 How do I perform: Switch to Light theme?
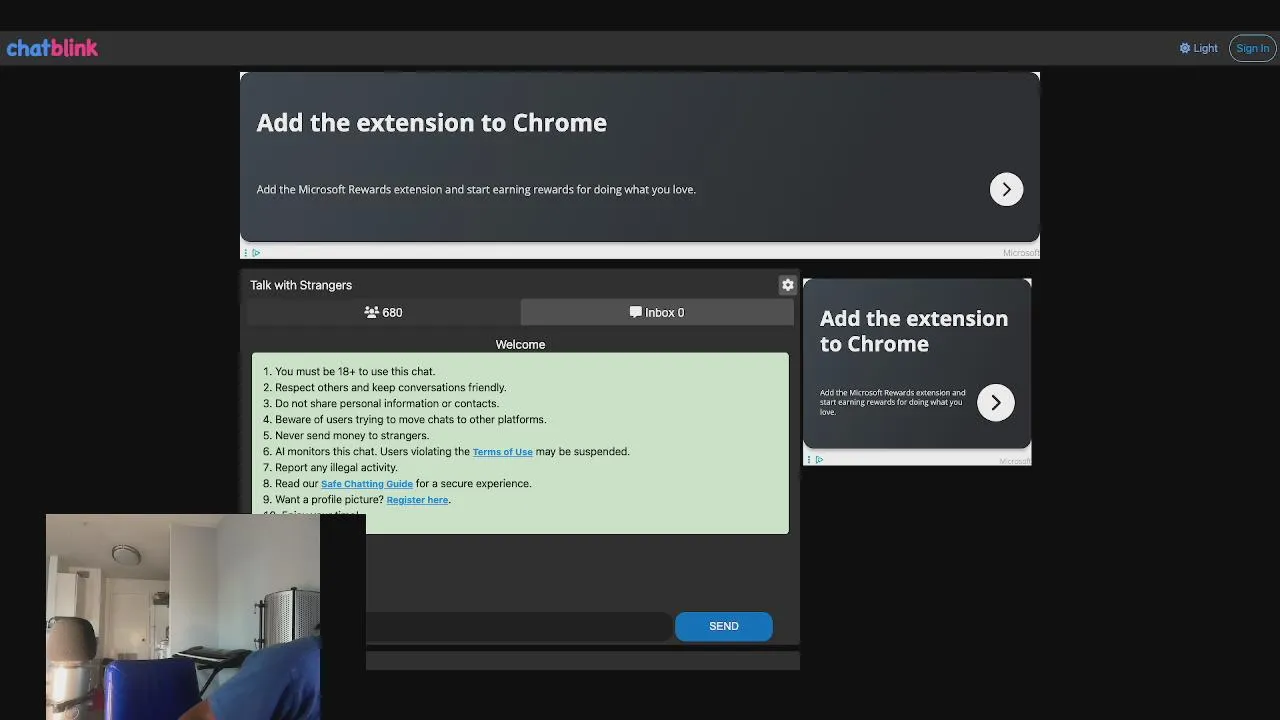[1198, 48]
